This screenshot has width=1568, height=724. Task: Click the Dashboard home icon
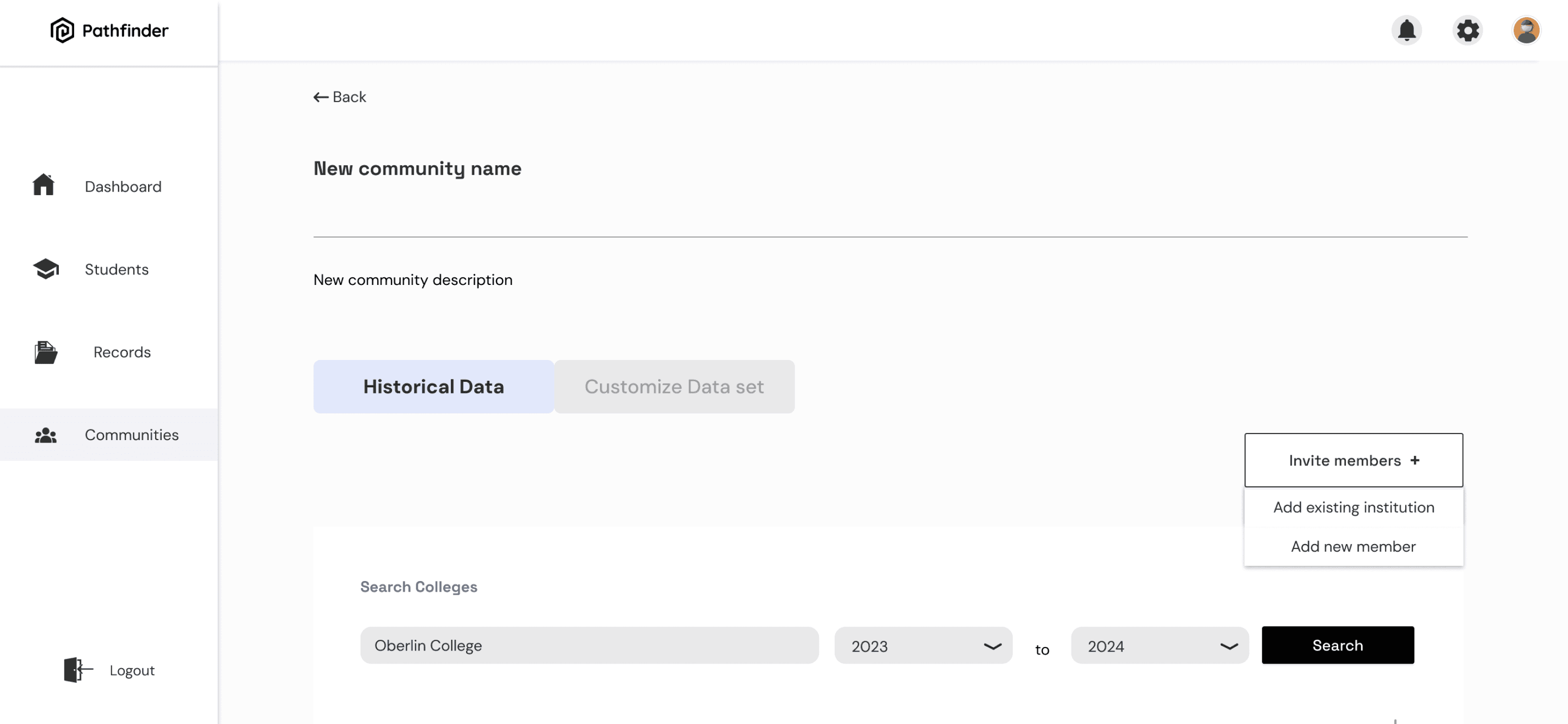(43, 185)
